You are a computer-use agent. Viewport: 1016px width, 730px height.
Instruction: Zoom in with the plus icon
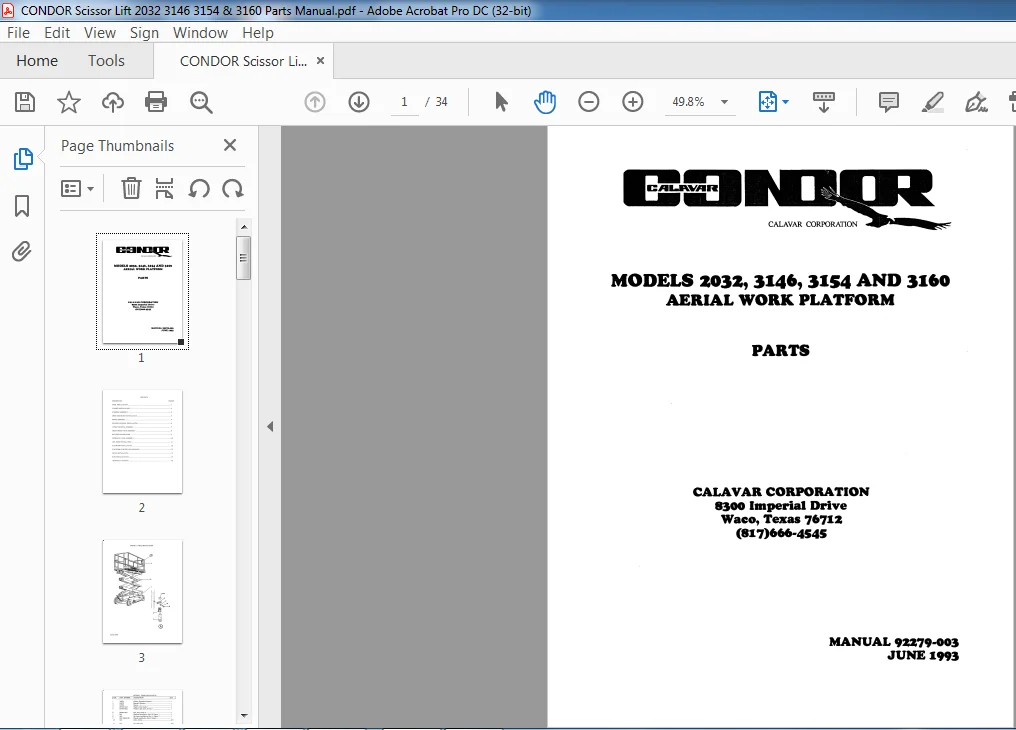[632, 102]
